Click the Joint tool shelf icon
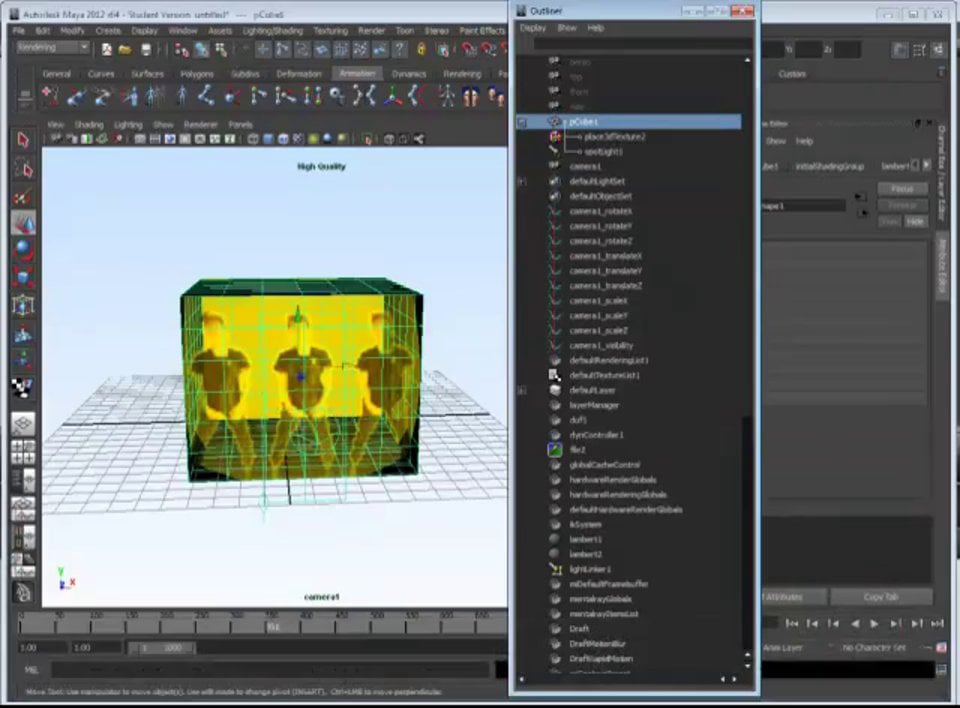This screenshot has width=960, height=708. point(206,96)
